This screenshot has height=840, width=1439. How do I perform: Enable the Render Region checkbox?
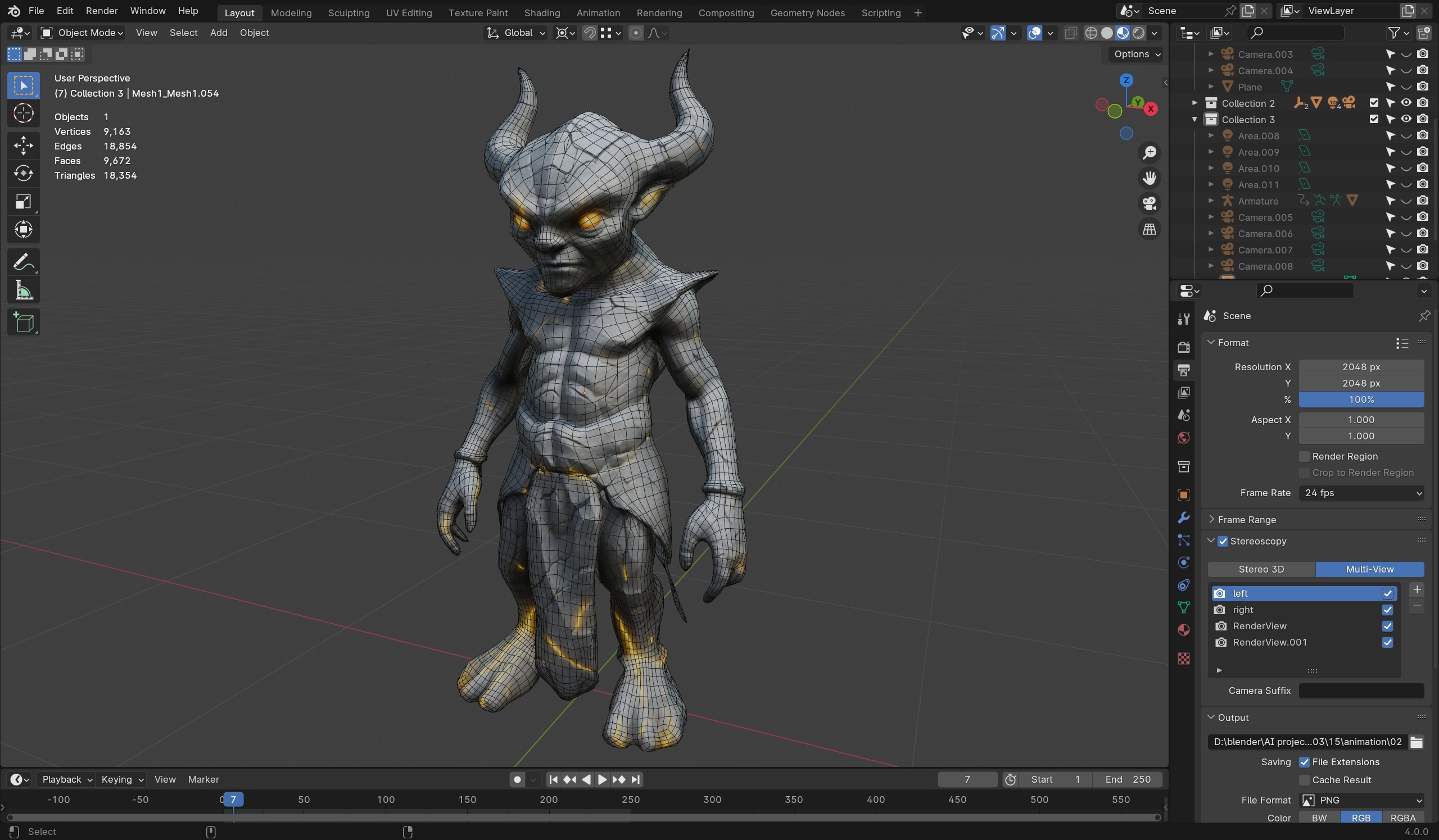tap(1304, 456)
